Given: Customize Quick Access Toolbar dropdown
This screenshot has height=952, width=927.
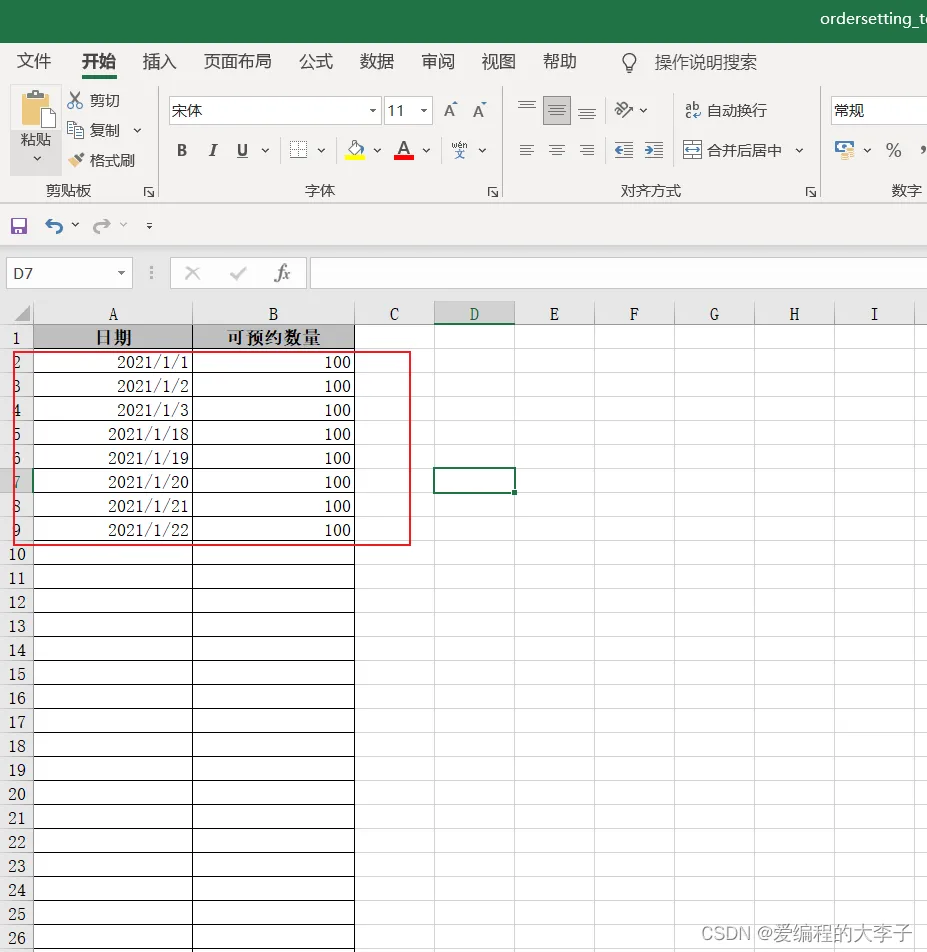Looking at the screenshot, I should point(149,226).
